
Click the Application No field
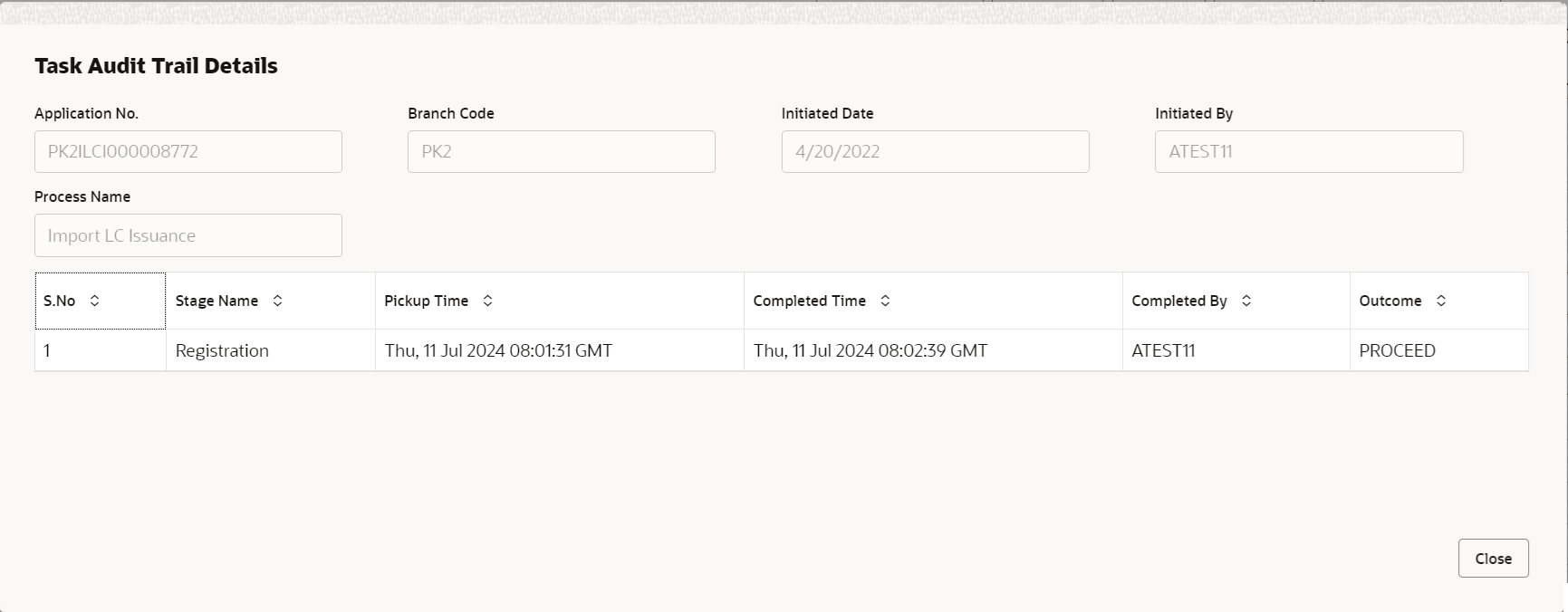188,151
